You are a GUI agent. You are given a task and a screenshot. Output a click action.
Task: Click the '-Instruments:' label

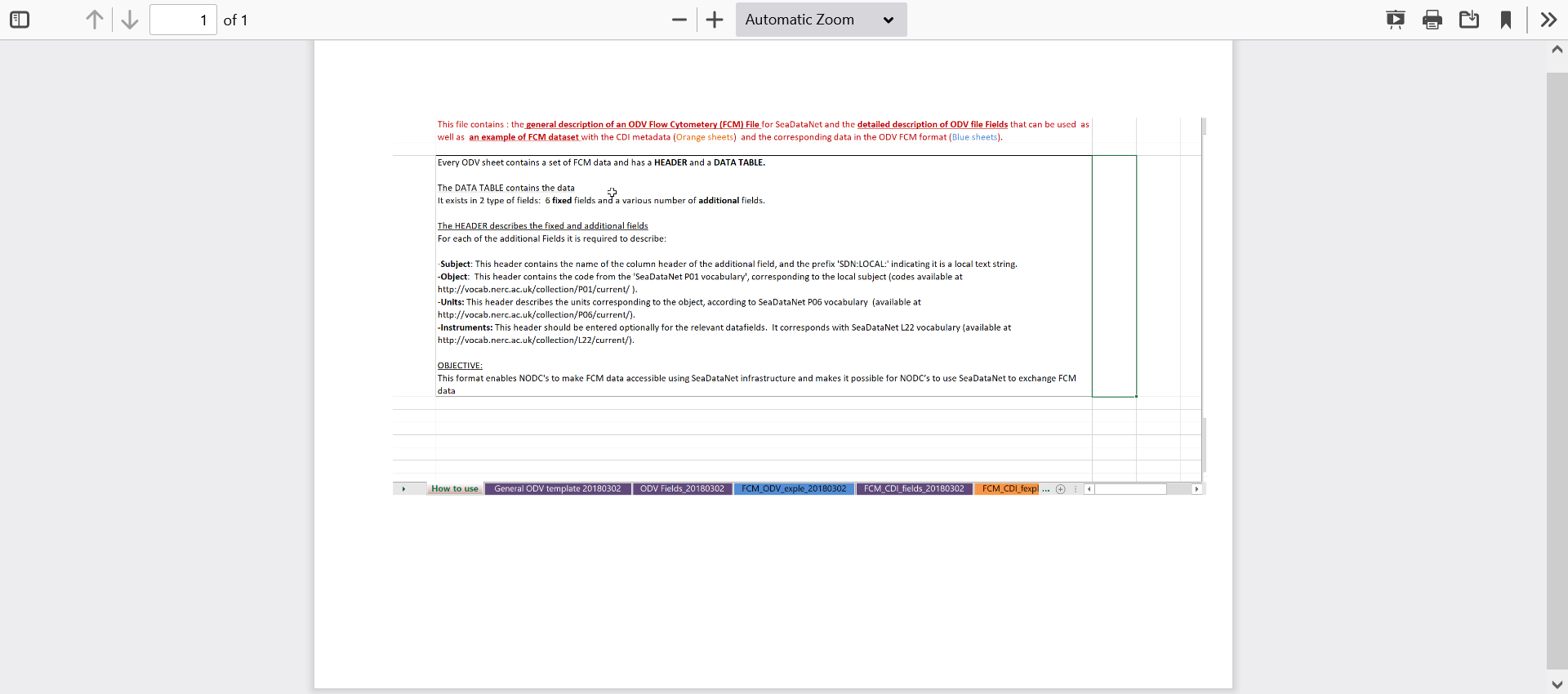click(x=465, y=327)
